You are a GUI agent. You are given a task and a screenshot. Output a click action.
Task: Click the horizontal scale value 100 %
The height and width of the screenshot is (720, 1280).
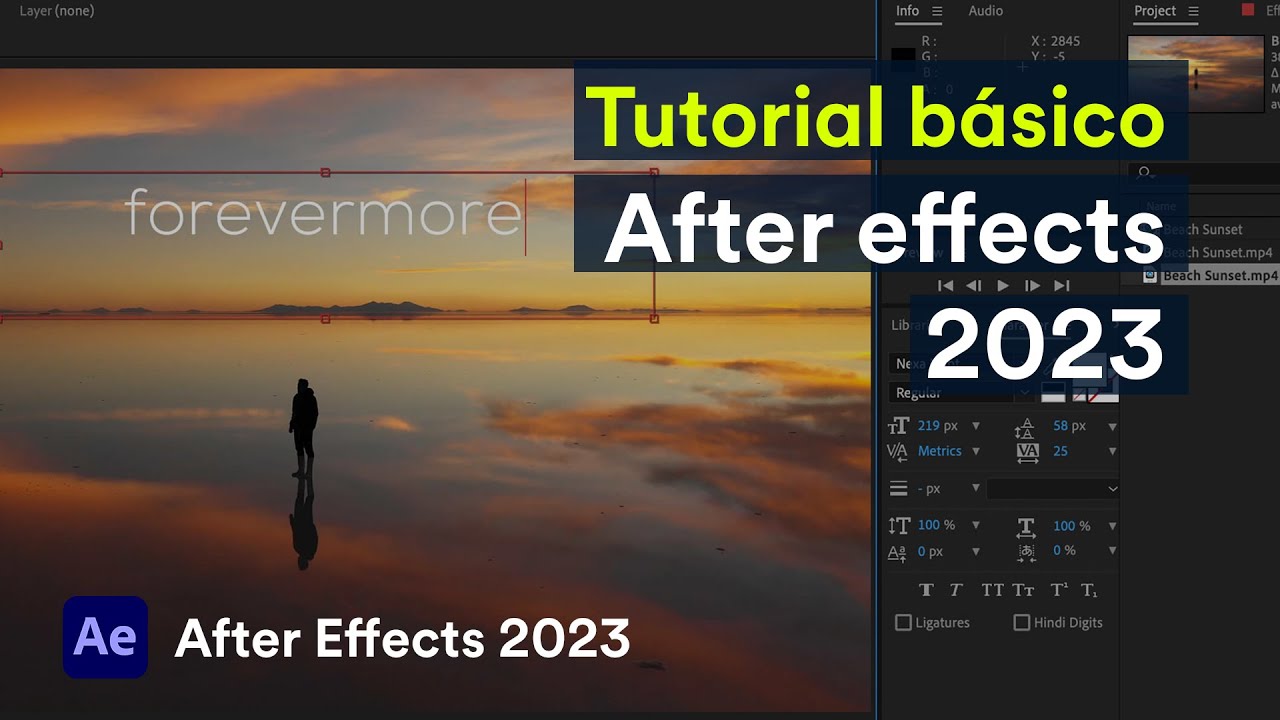click(x=1071, y=526)
